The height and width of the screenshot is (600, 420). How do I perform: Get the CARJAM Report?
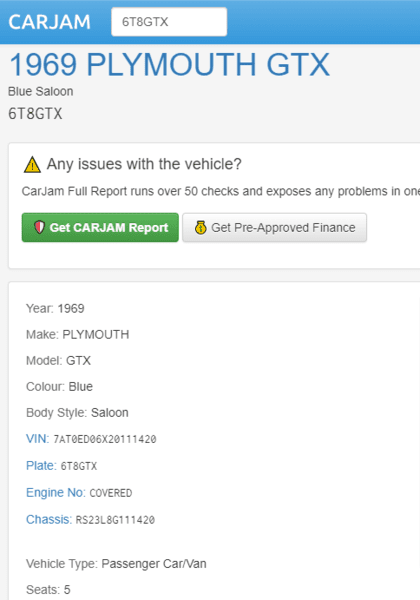[x=100, y=227]
